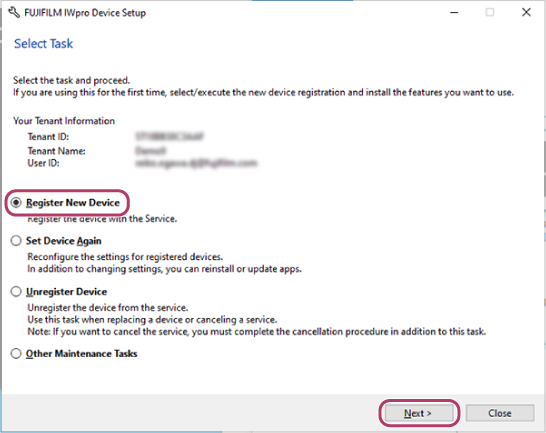
Task: Click the greyed-out maximize window button
Action: point(490,13)
